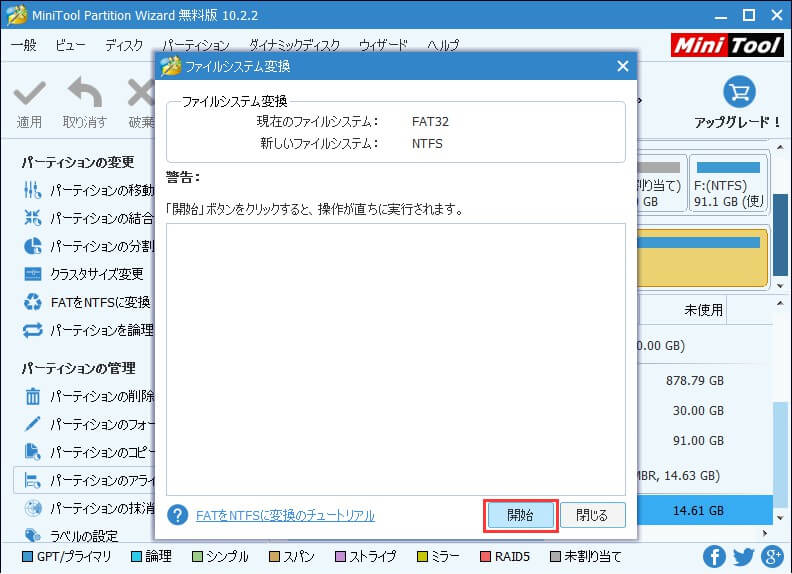Select the クラスタサイズ変更 sidebar item
Viewport: 792px width, 574px height.
(x=96, y=274)
